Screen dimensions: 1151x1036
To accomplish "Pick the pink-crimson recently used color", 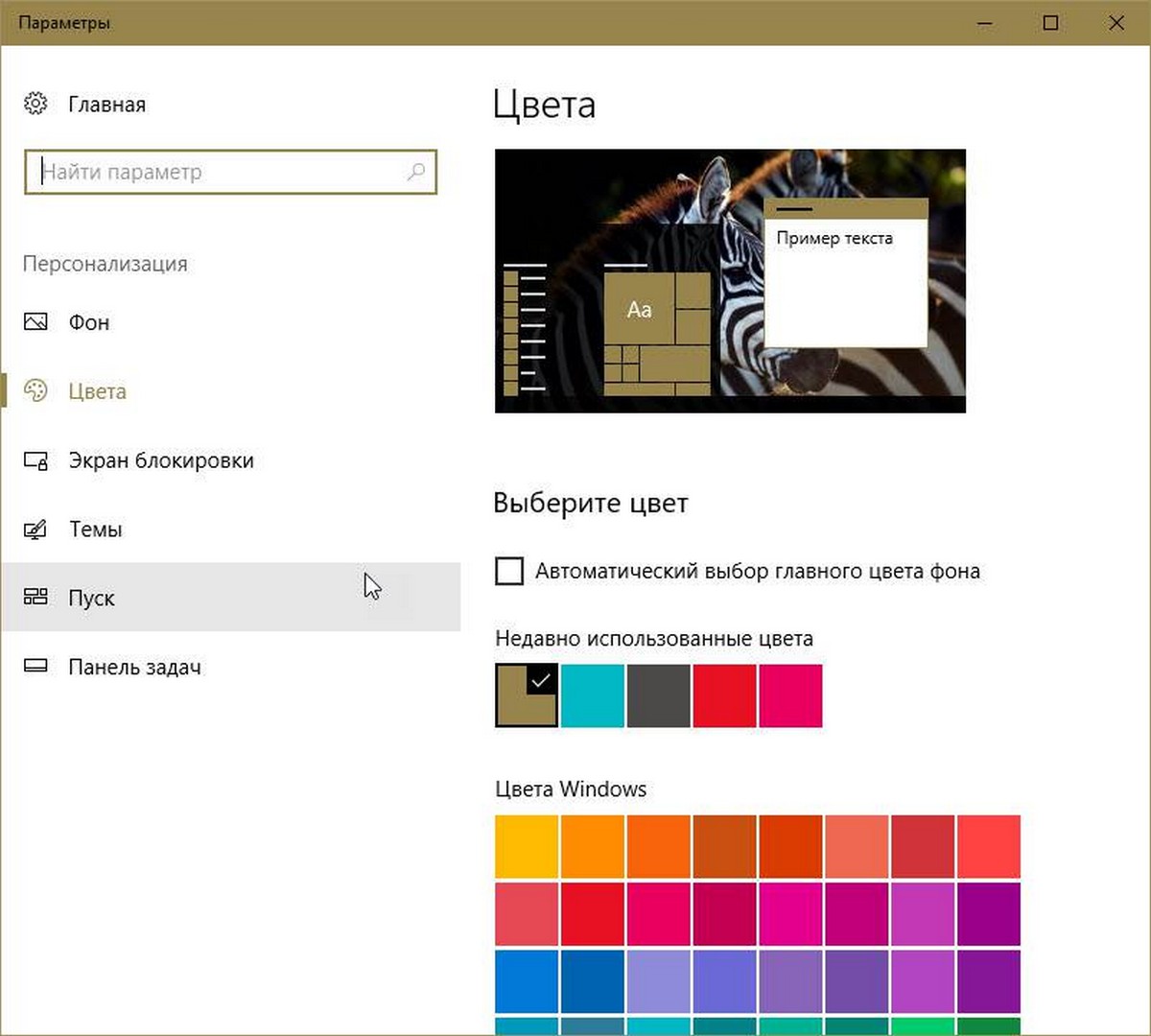I will (x=790, y=695).
